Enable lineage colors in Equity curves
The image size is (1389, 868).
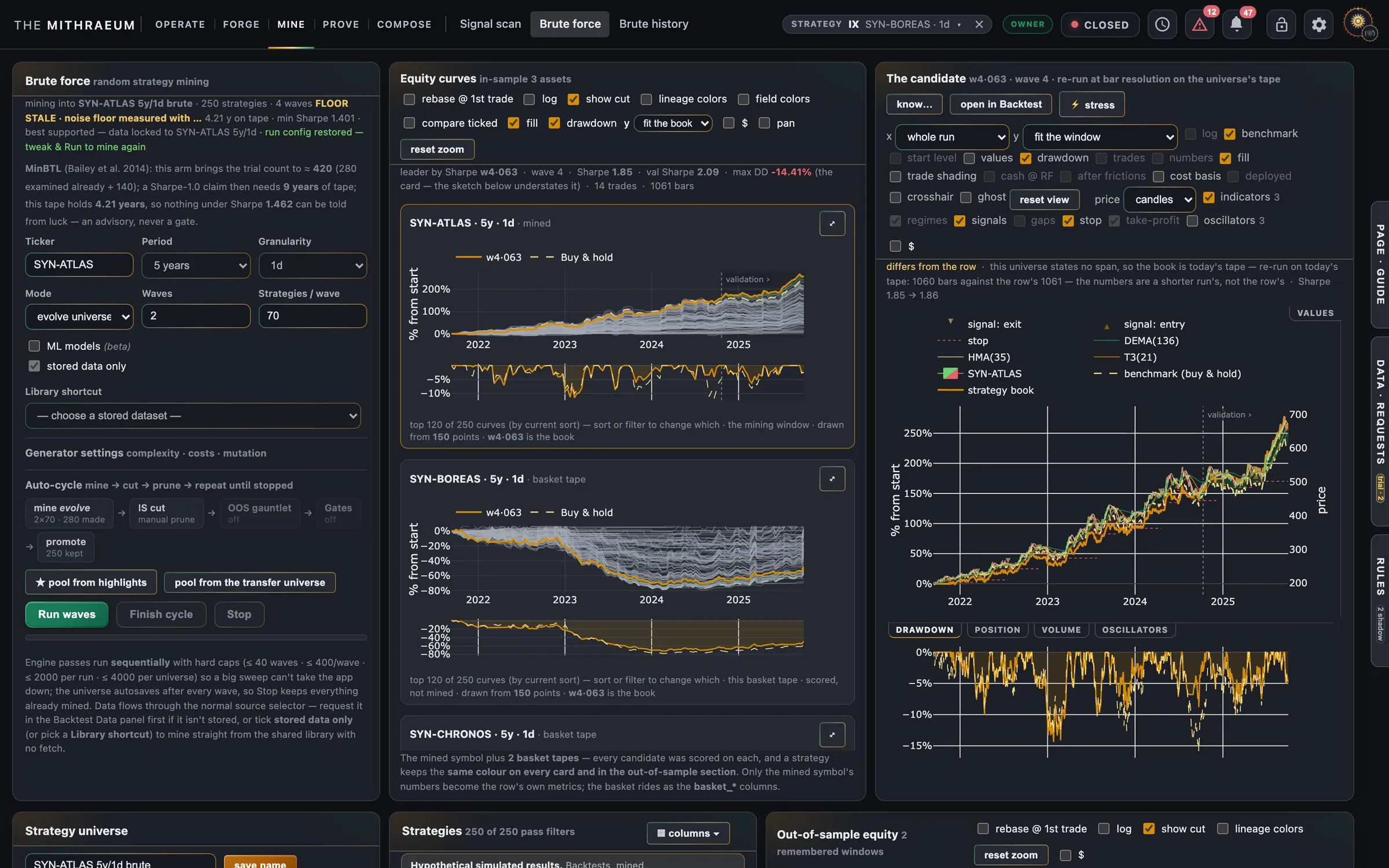(x=646, y=99)
